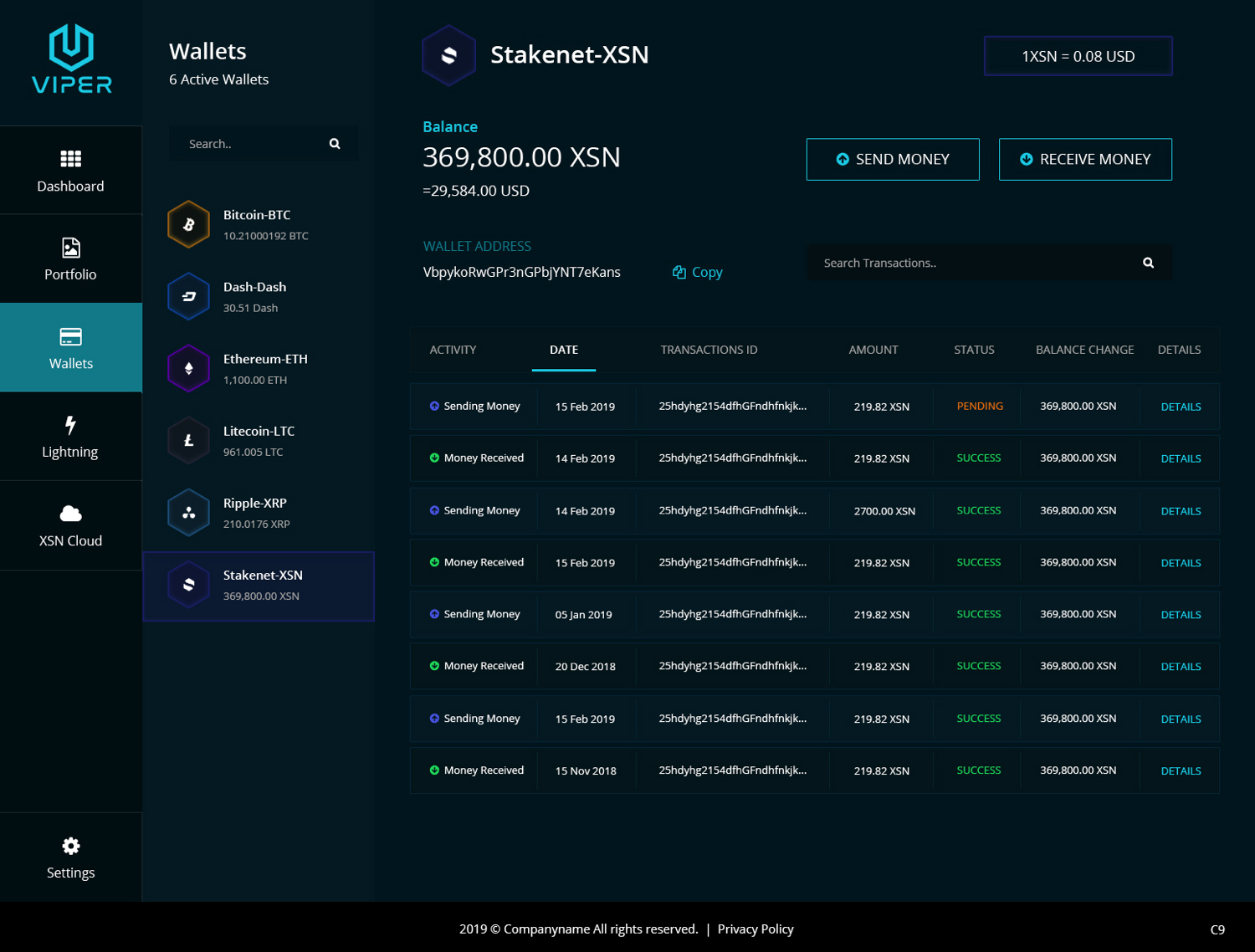Screen dimensions: 1255x952
Task: Open the Dashboard grid icon
Action: click(x=71, y=159)
